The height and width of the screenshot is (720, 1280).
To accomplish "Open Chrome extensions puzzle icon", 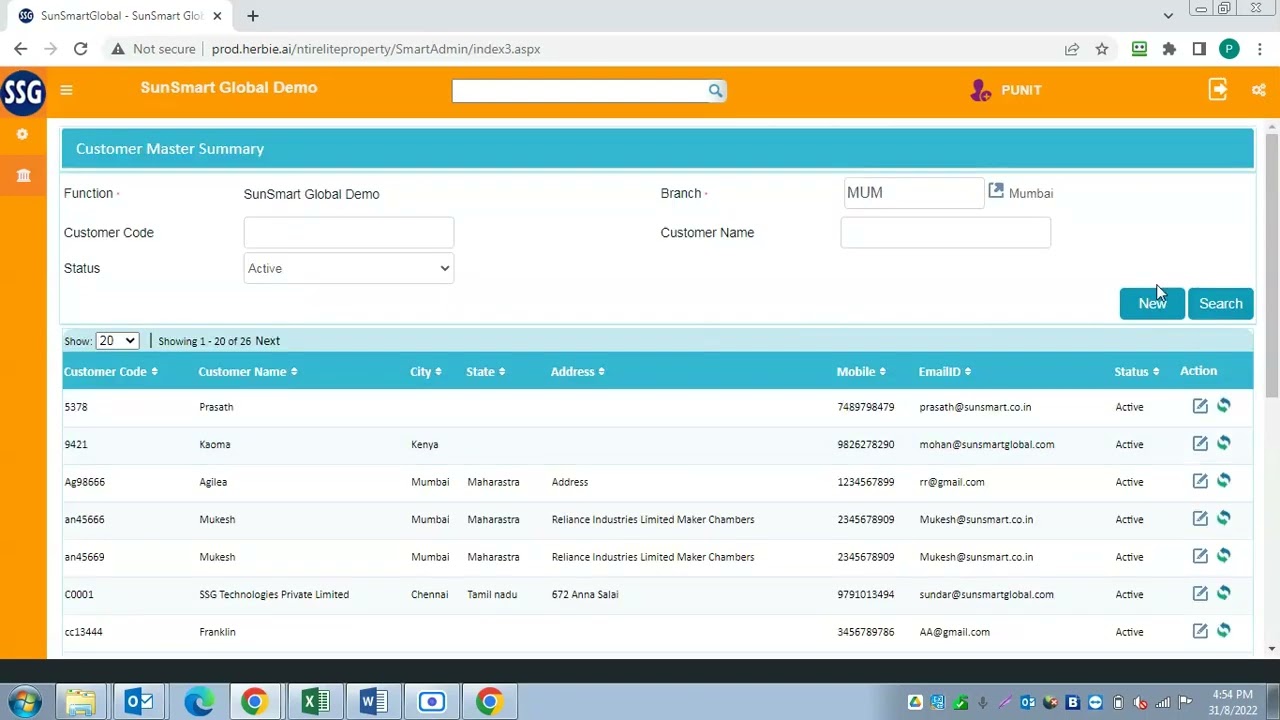I will pyautogui.click(x=1169, y=49).
